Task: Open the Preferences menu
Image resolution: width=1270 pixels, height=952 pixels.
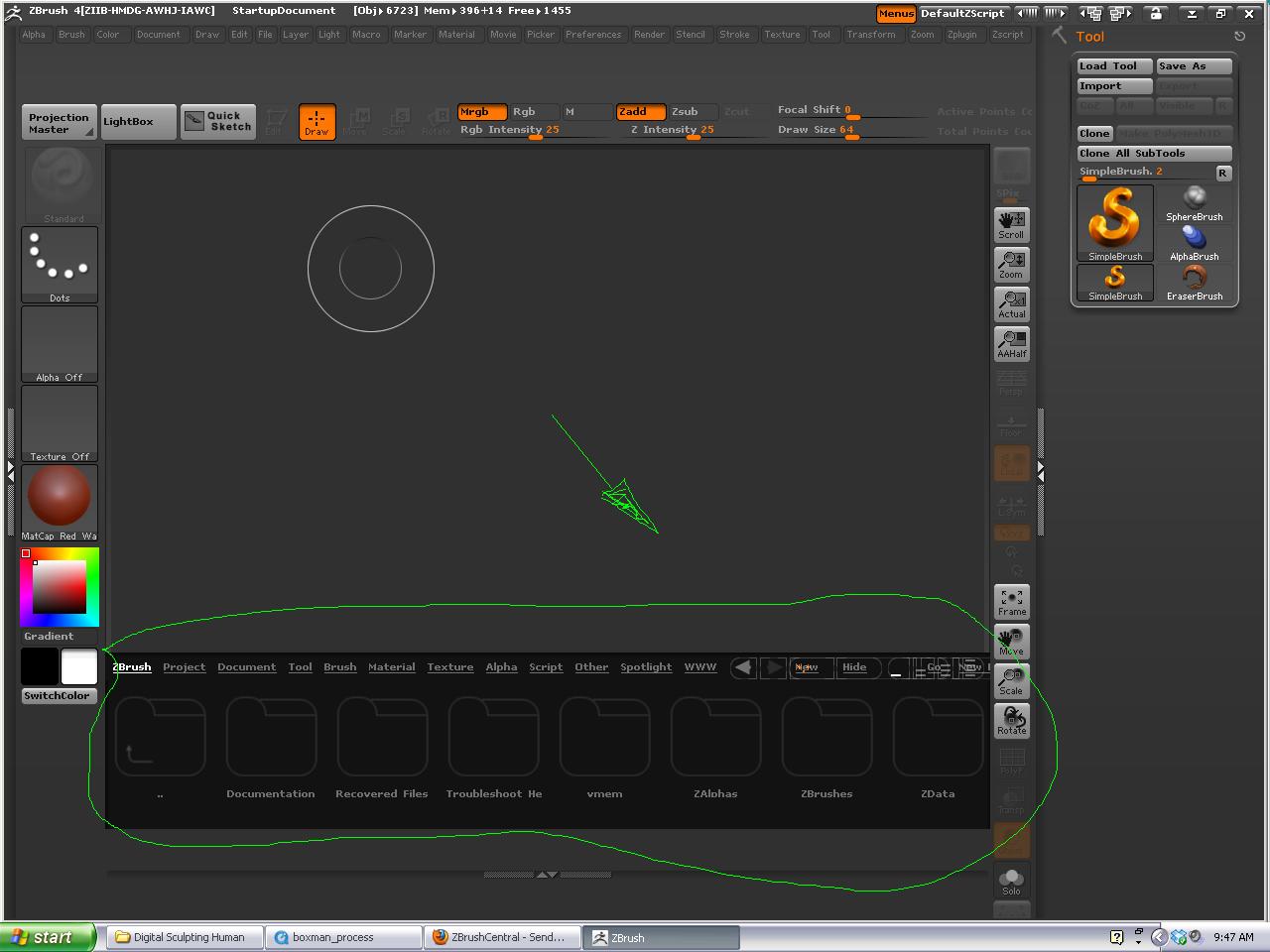Action: [593, 35]
